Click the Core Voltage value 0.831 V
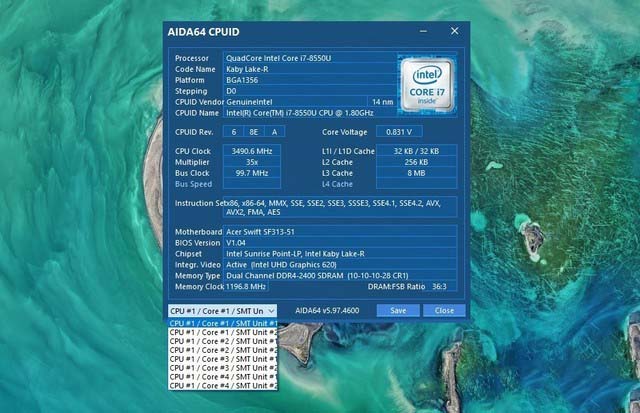Viewport: 640px width, 413px height. tap(399, 132)
